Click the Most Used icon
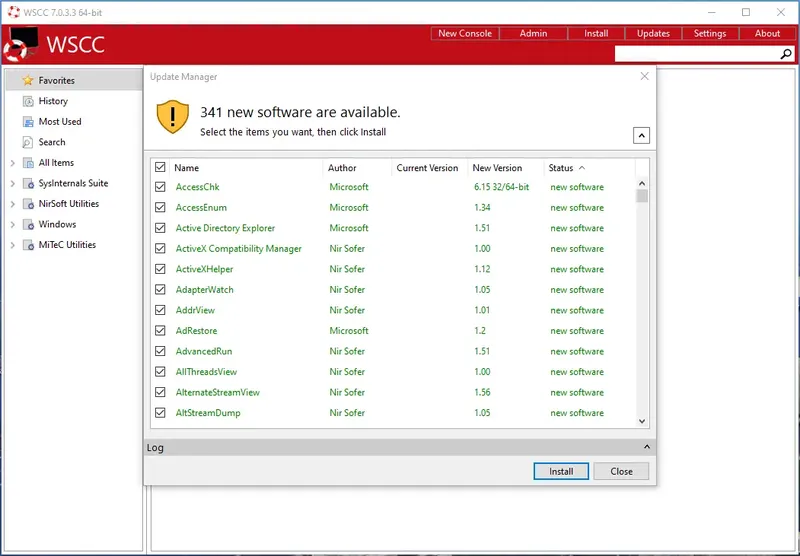Screen dimensions: 800x556 [28, 122]
